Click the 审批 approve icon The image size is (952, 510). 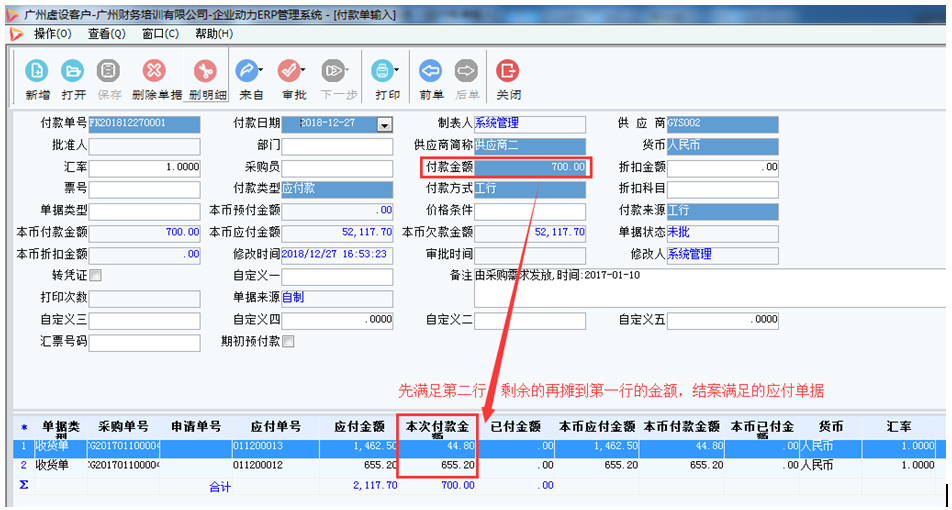point(290,72)
